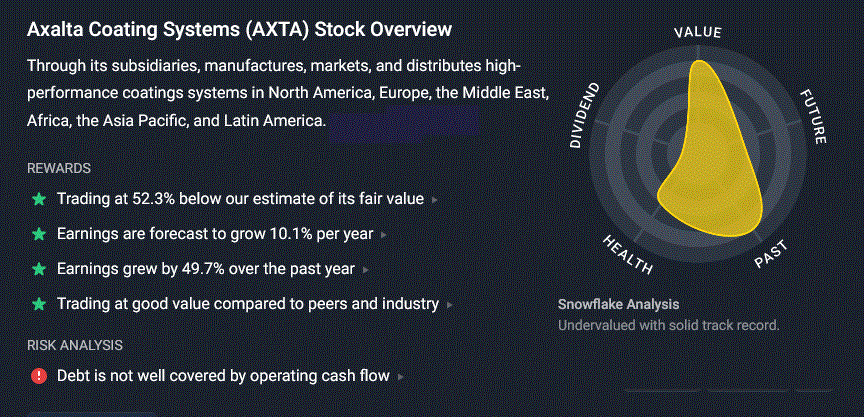
Task: Click the red warning icon for debt risk
Action: coord(39,376)
